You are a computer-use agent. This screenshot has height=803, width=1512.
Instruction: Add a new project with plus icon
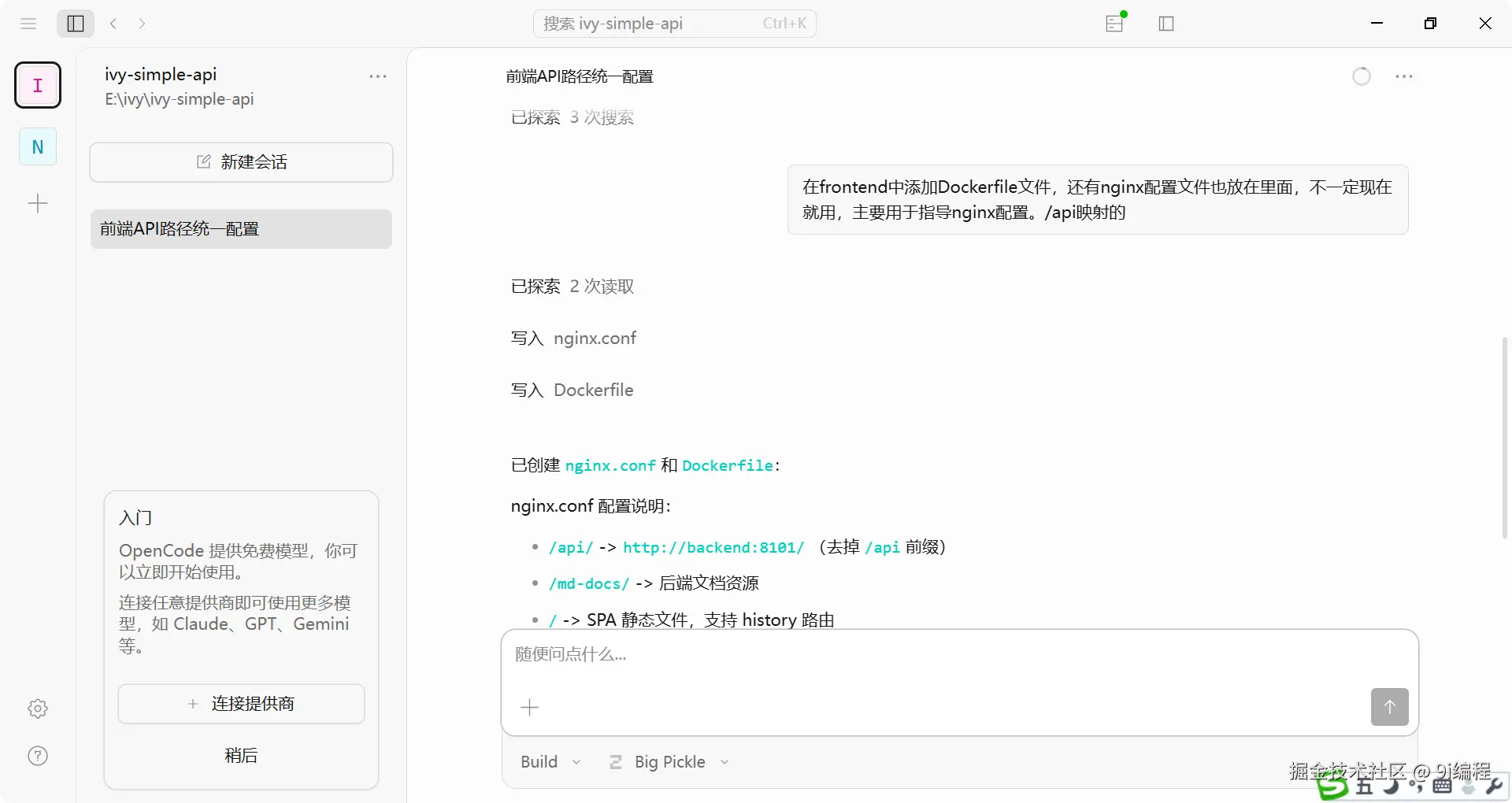point(38,204)
